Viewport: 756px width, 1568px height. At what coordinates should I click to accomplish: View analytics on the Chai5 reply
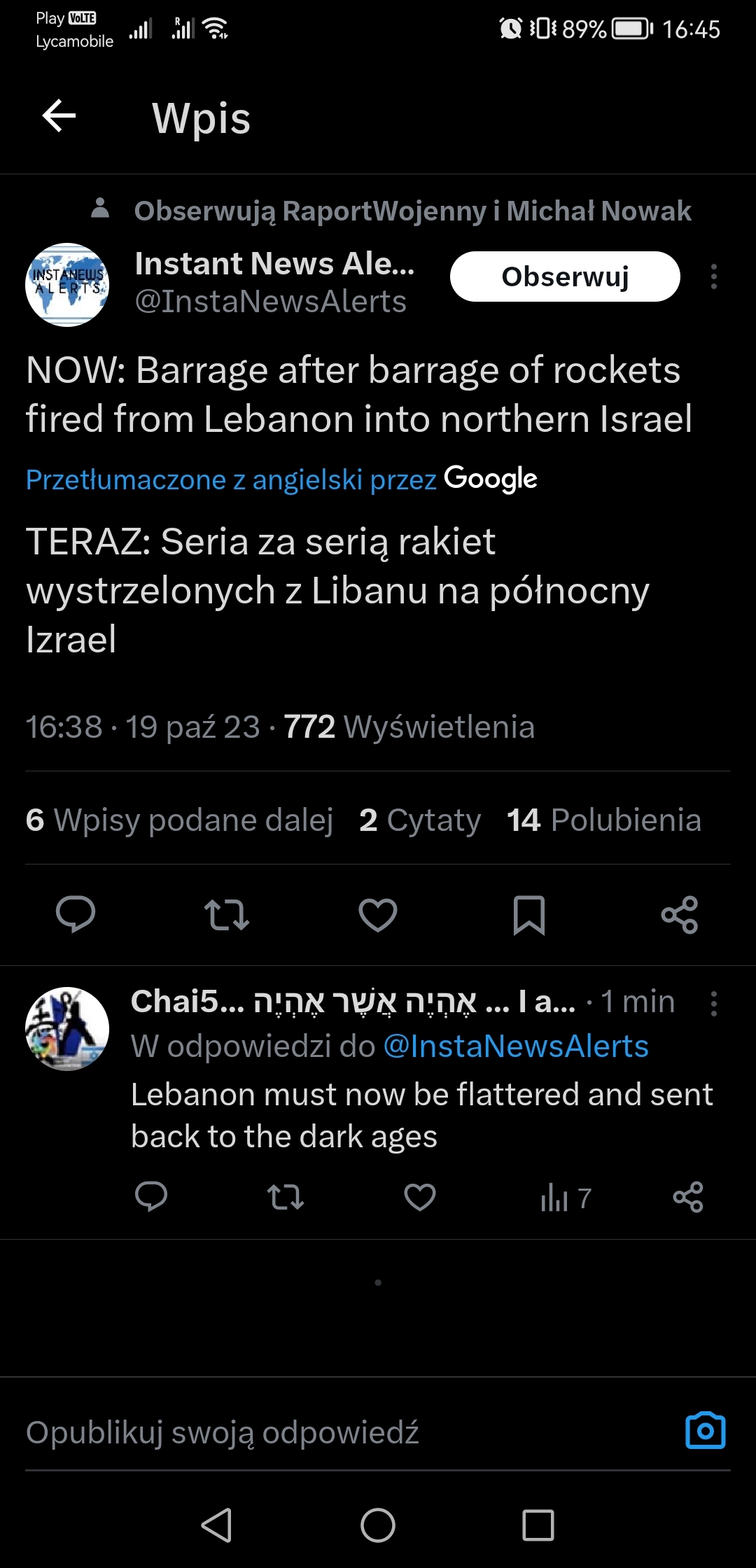click(x=566, y=1197)
